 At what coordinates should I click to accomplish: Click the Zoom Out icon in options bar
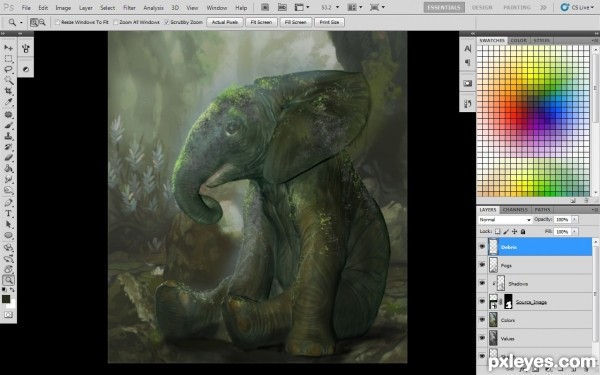coord(42,22)
